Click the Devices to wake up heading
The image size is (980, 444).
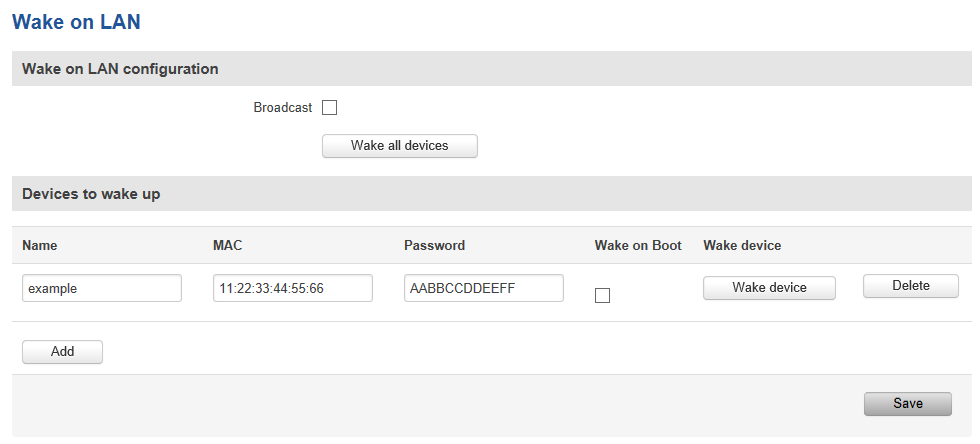(91, 194)
